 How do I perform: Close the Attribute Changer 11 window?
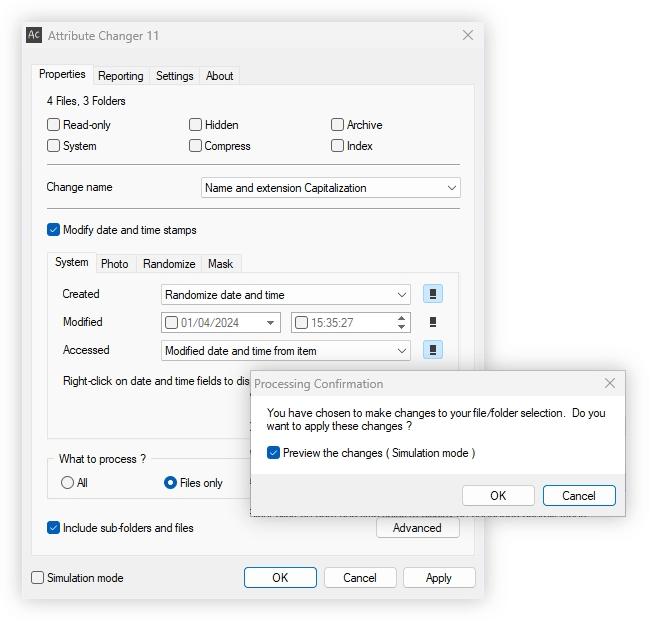pos(467,35)
